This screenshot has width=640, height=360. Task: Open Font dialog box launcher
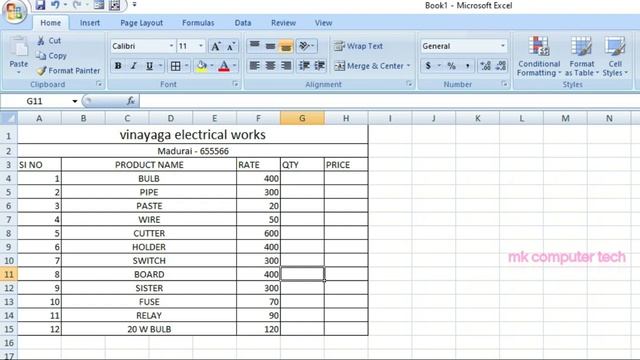coord(236,84)
